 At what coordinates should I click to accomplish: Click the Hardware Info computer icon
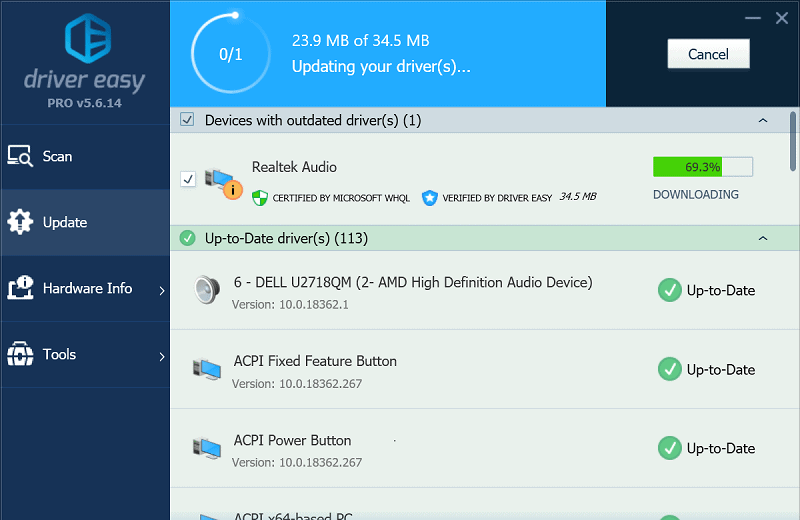pyautogui.click(x=20, y=287)
